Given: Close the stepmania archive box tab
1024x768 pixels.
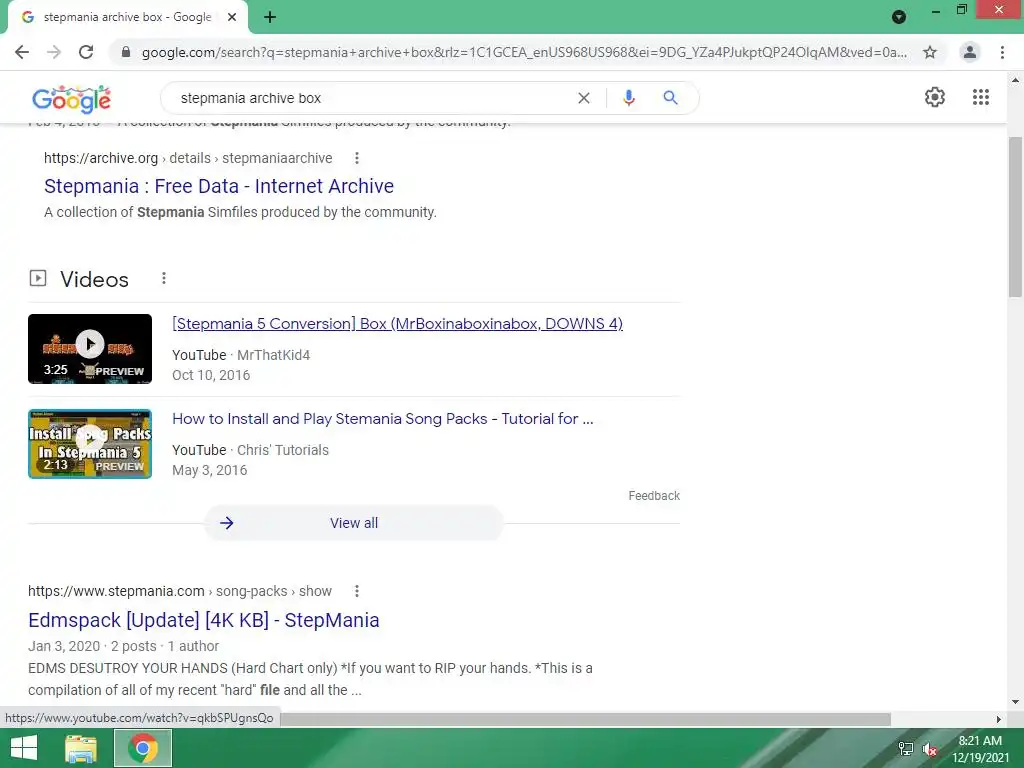Looking at the screenshot, I should click(x=232, y=18).
